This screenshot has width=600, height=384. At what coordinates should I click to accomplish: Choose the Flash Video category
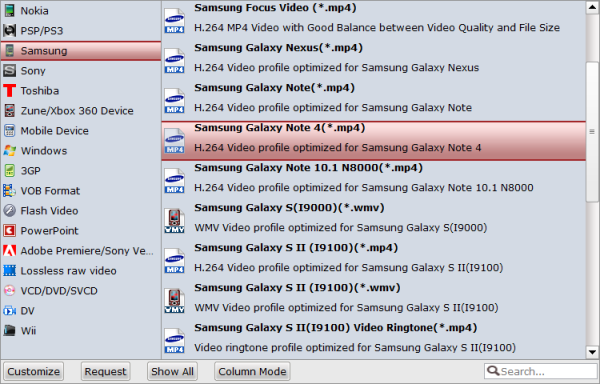click(81, 211)
